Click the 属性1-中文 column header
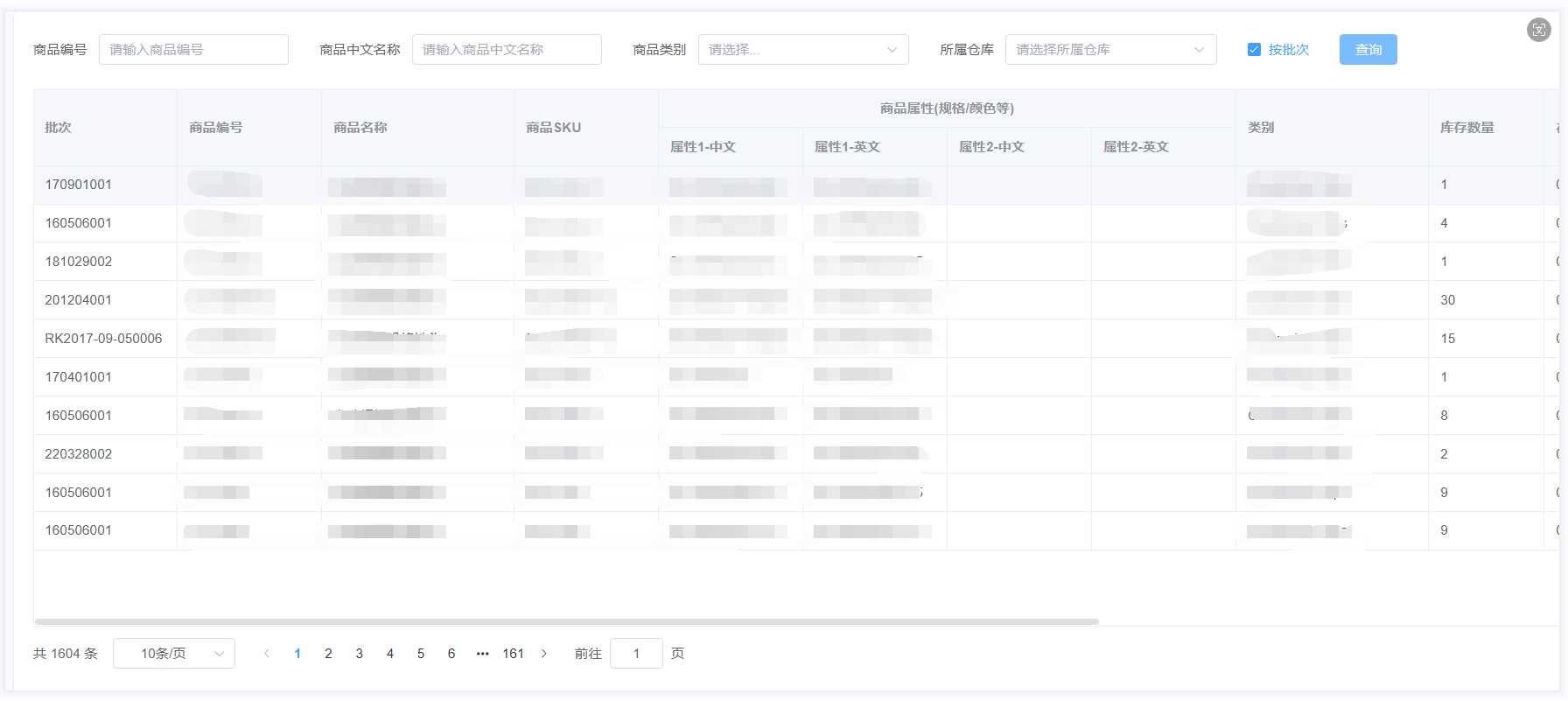1568x701 pixels. pyautogui.click(x=731, y=147)
